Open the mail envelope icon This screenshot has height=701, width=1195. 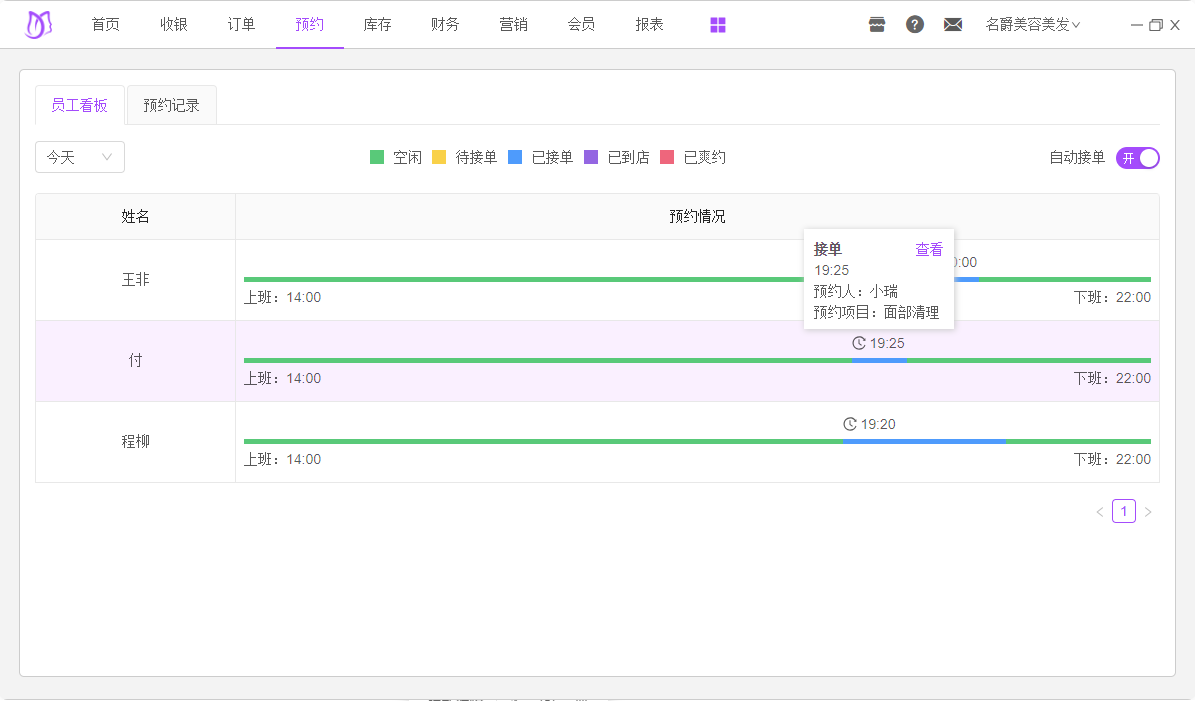(x=953, y=25)
